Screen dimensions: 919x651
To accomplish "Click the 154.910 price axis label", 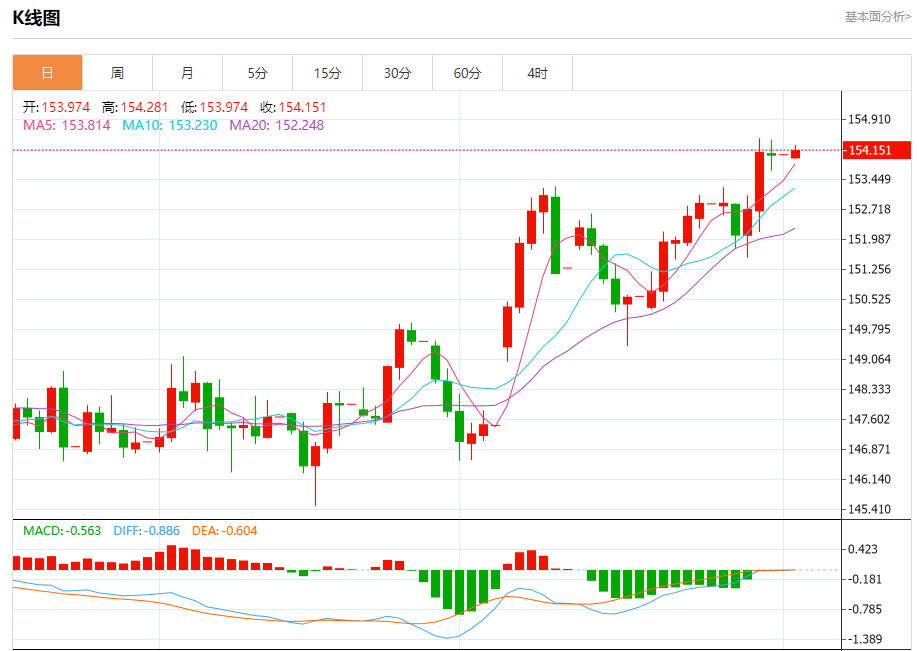I will [870, 120].
